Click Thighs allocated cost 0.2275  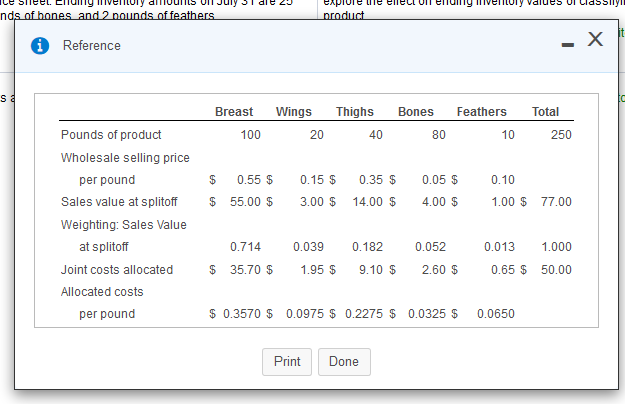pyautogui.click(x=364, y=314)
